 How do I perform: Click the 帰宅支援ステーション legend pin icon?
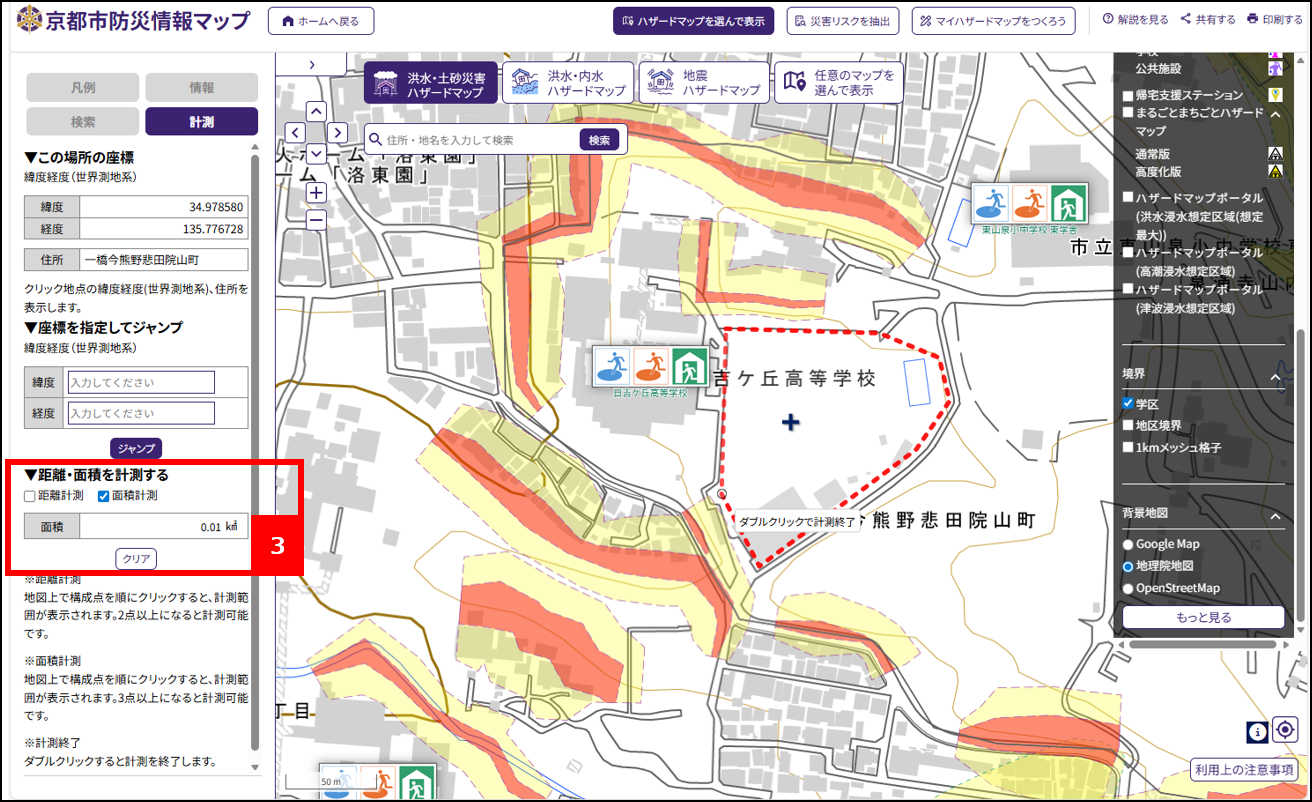click(1275, 95)
